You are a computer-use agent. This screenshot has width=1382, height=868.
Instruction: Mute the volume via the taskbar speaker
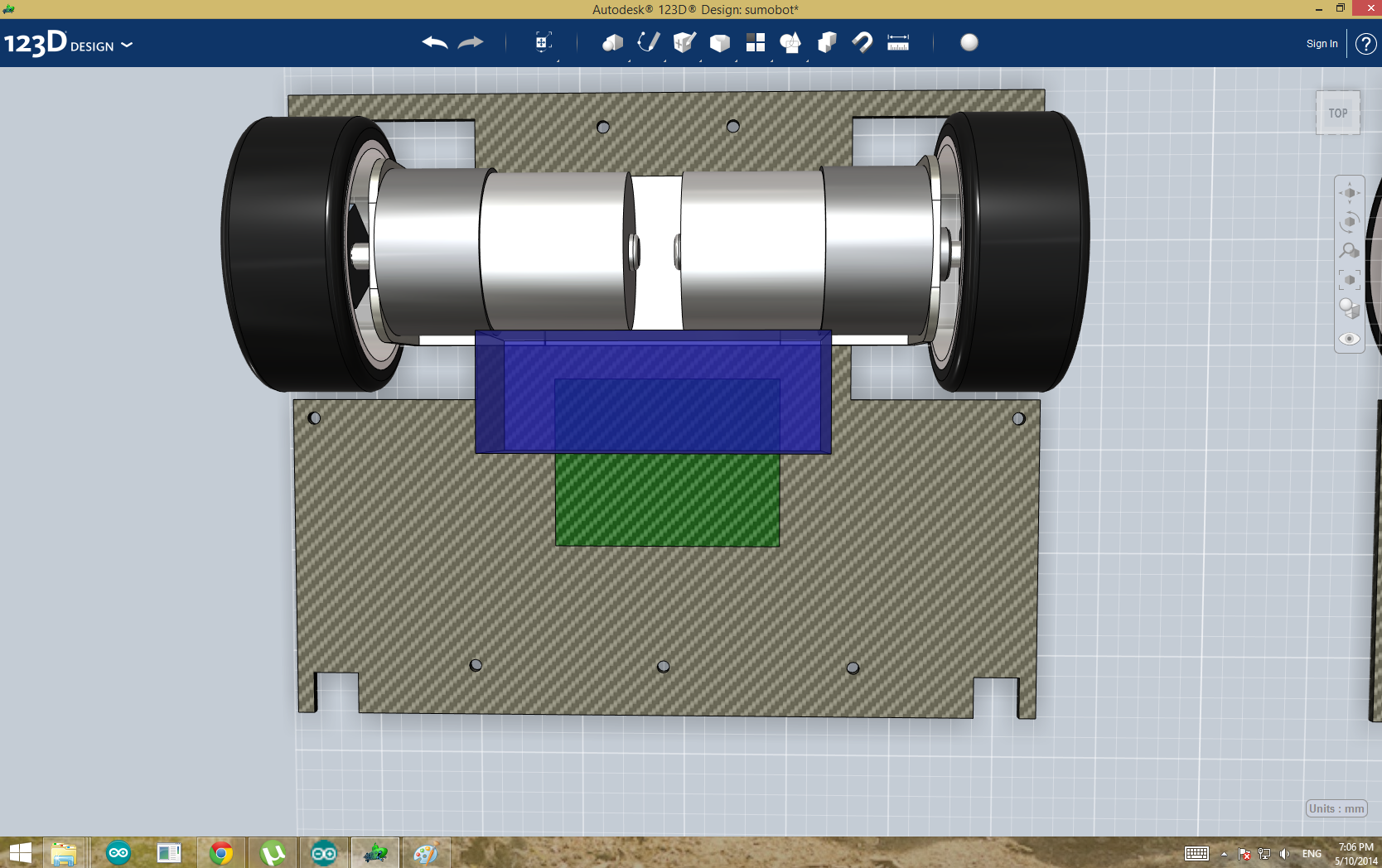pos(1285,854)
